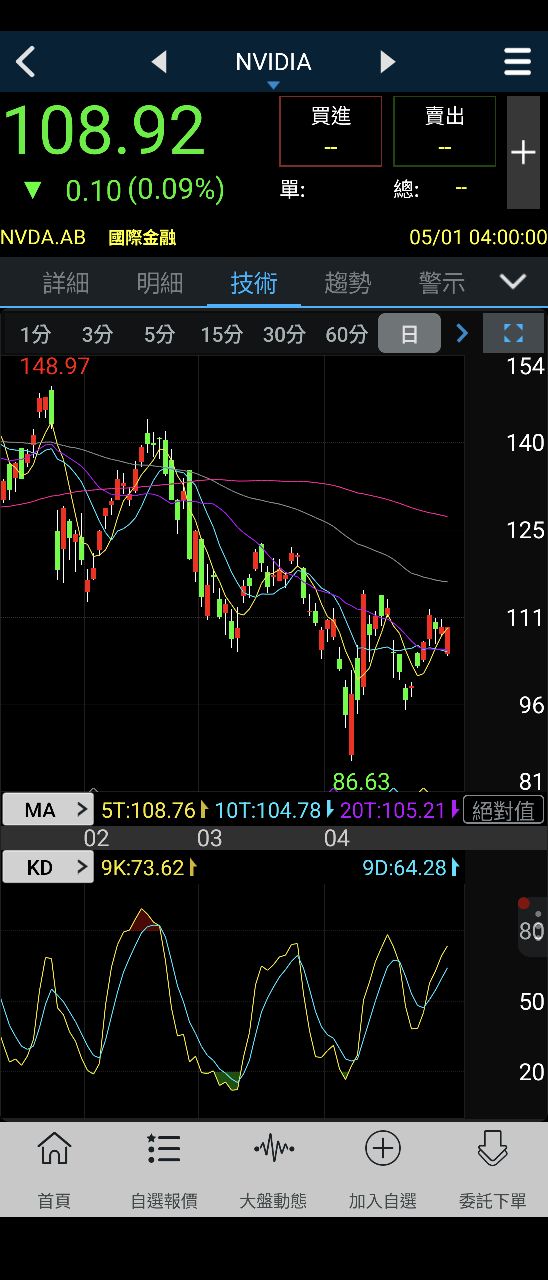Select the 60分 chart interval
Viewport: 548px width, 1280px height.
pos(346,334)
